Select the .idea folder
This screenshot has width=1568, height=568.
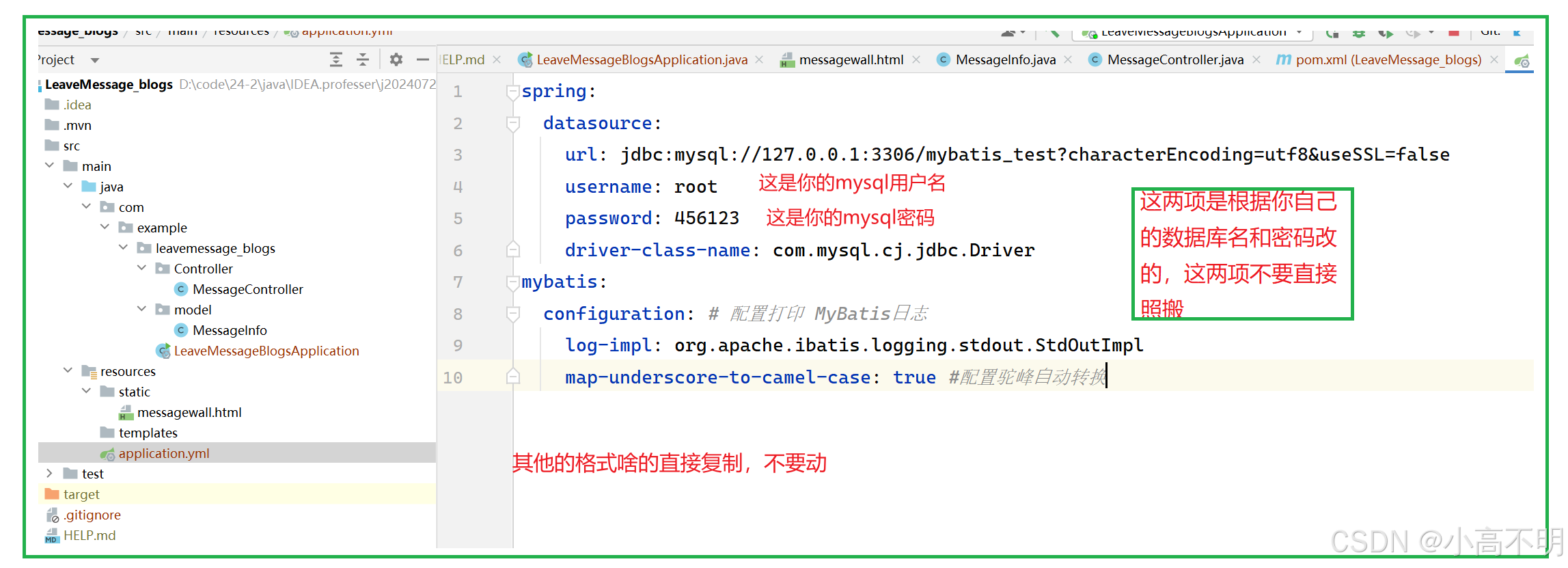(x=77, y=105)
